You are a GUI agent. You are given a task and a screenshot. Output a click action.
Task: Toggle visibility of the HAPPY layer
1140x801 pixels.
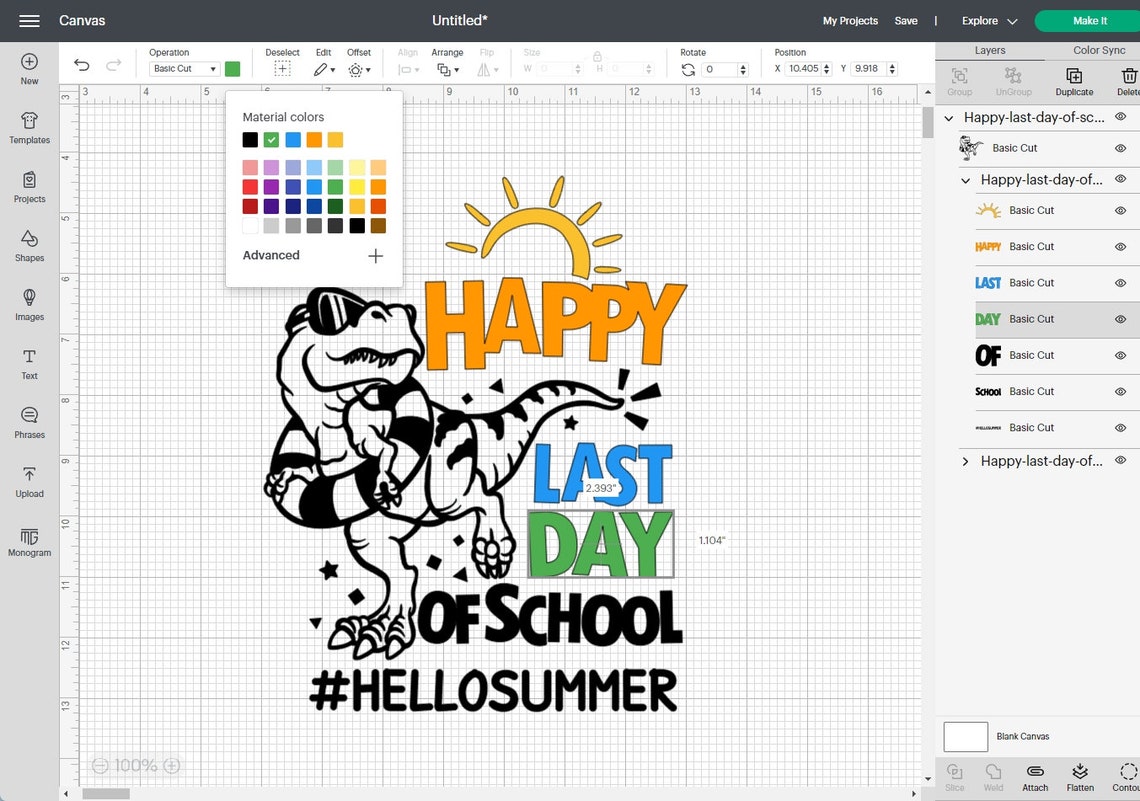(x=1120, y=246)
